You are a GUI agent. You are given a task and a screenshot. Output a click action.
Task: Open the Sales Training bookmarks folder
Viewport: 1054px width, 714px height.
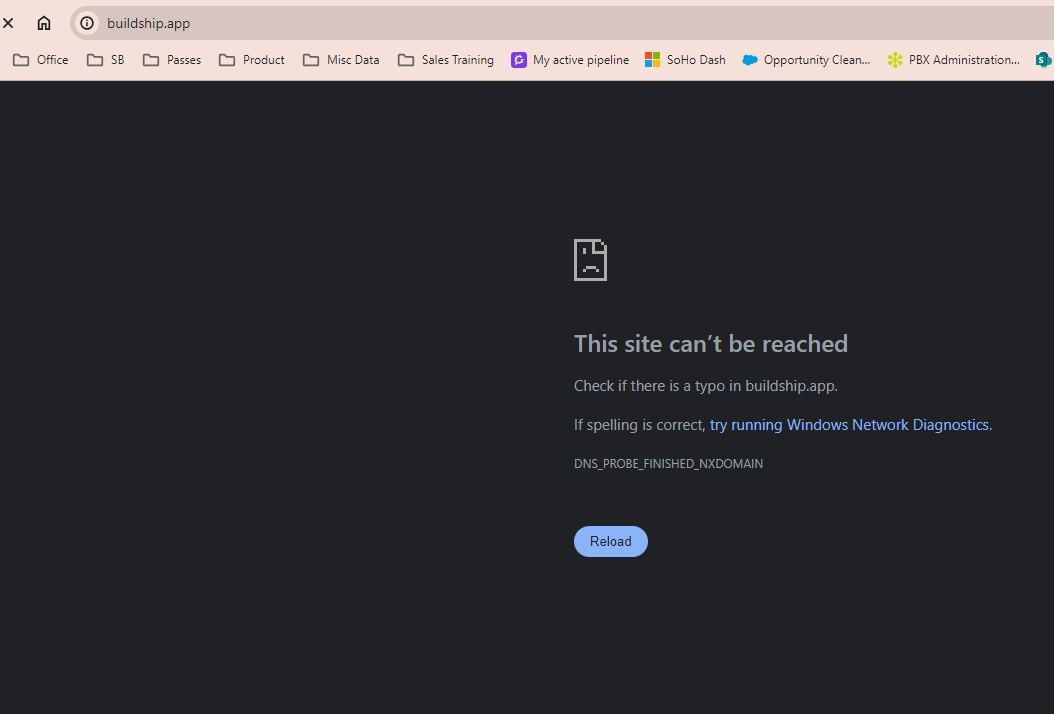point(446,60)
